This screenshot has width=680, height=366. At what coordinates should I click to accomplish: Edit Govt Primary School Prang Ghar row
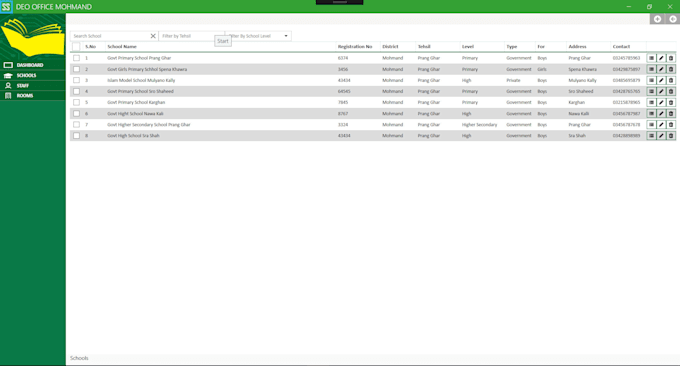click(661, 58)
